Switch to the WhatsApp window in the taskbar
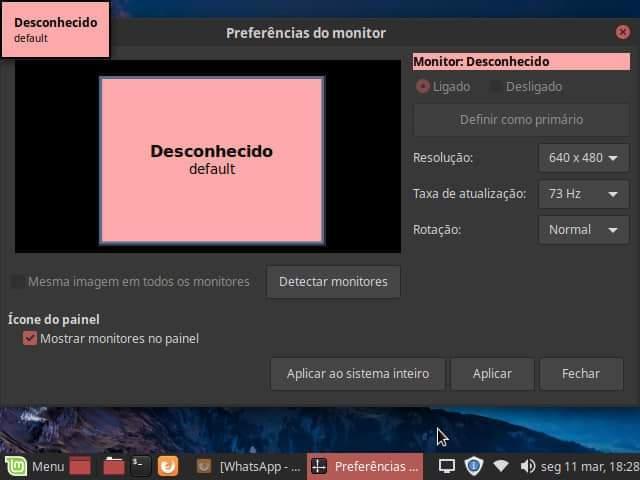The image size is (640, 480). (x=248, y=466)
